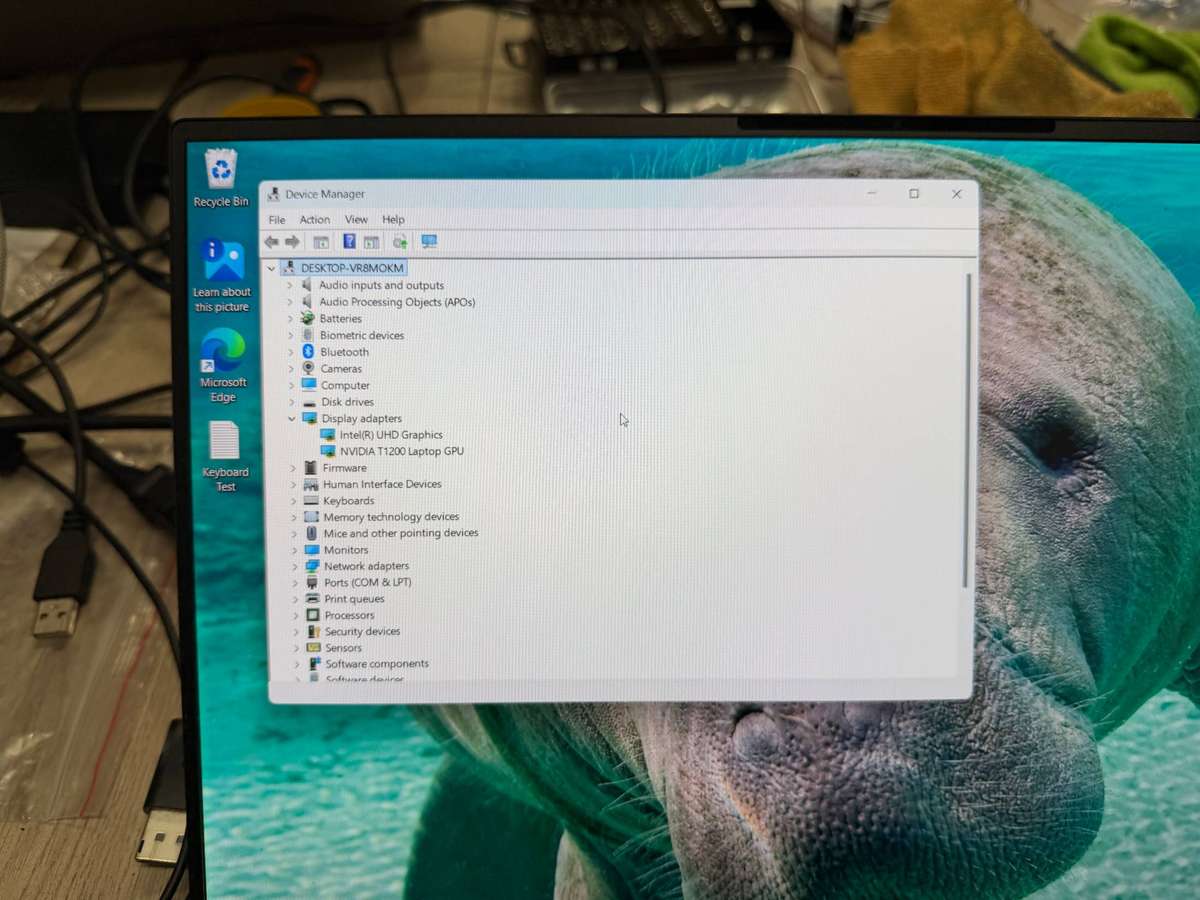
Task: Click the Keyboards category icon
Action: pyautogui.click(x=311, y=501)
